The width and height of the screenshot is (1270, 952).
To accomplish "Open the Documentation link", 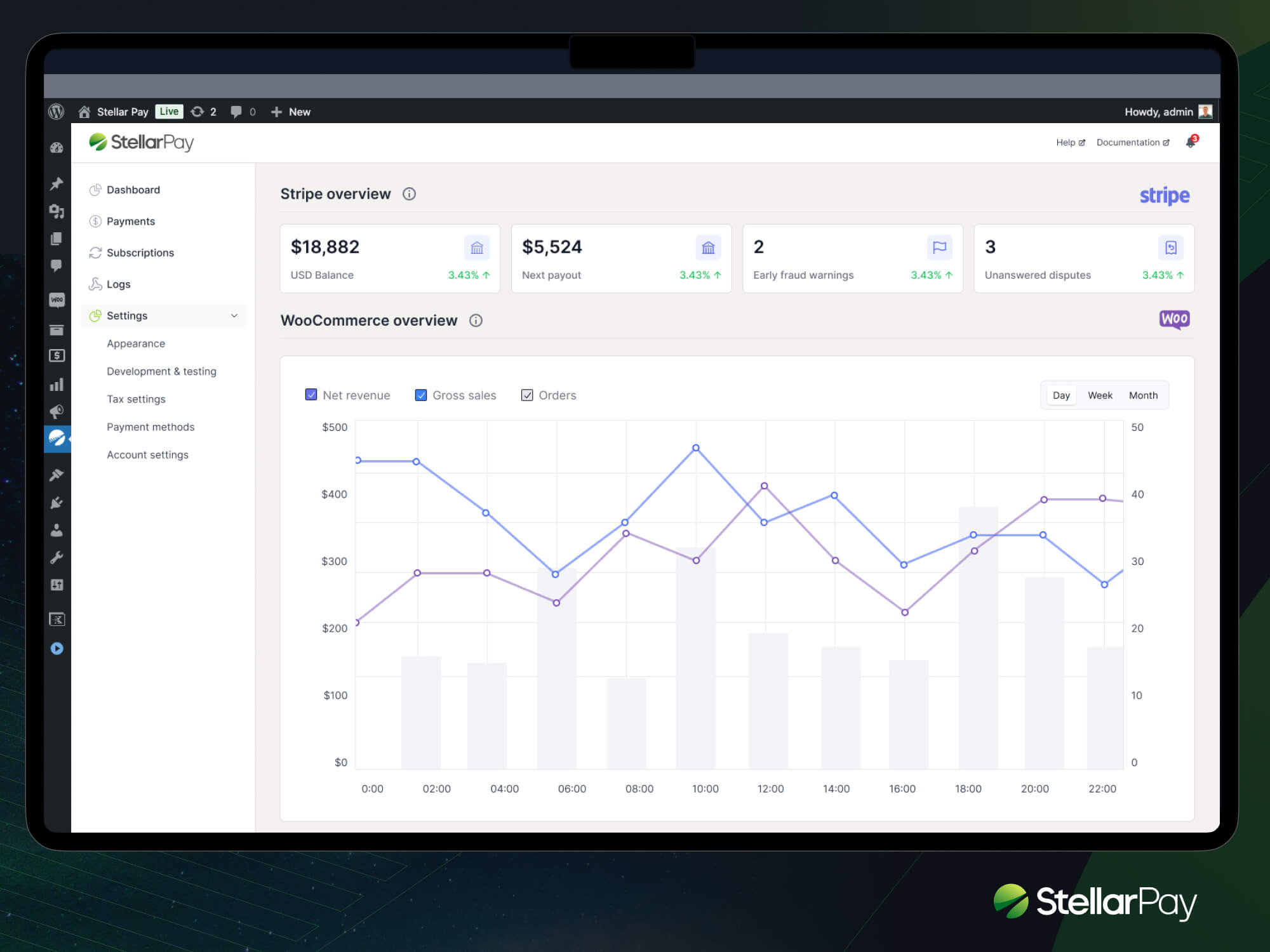I will [1133, 142].
